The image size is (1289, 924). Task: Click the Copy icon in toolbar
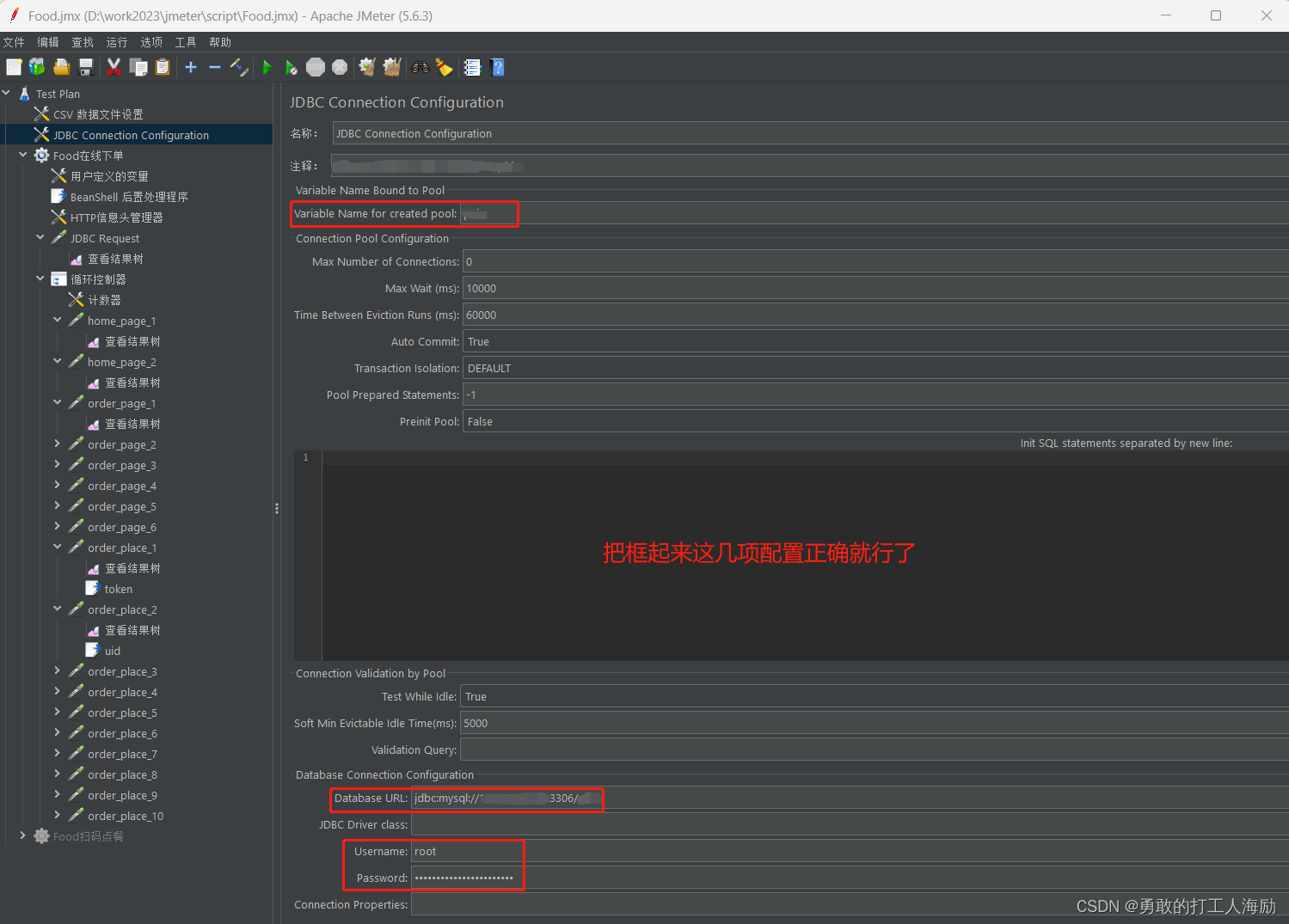click(138, 67)
